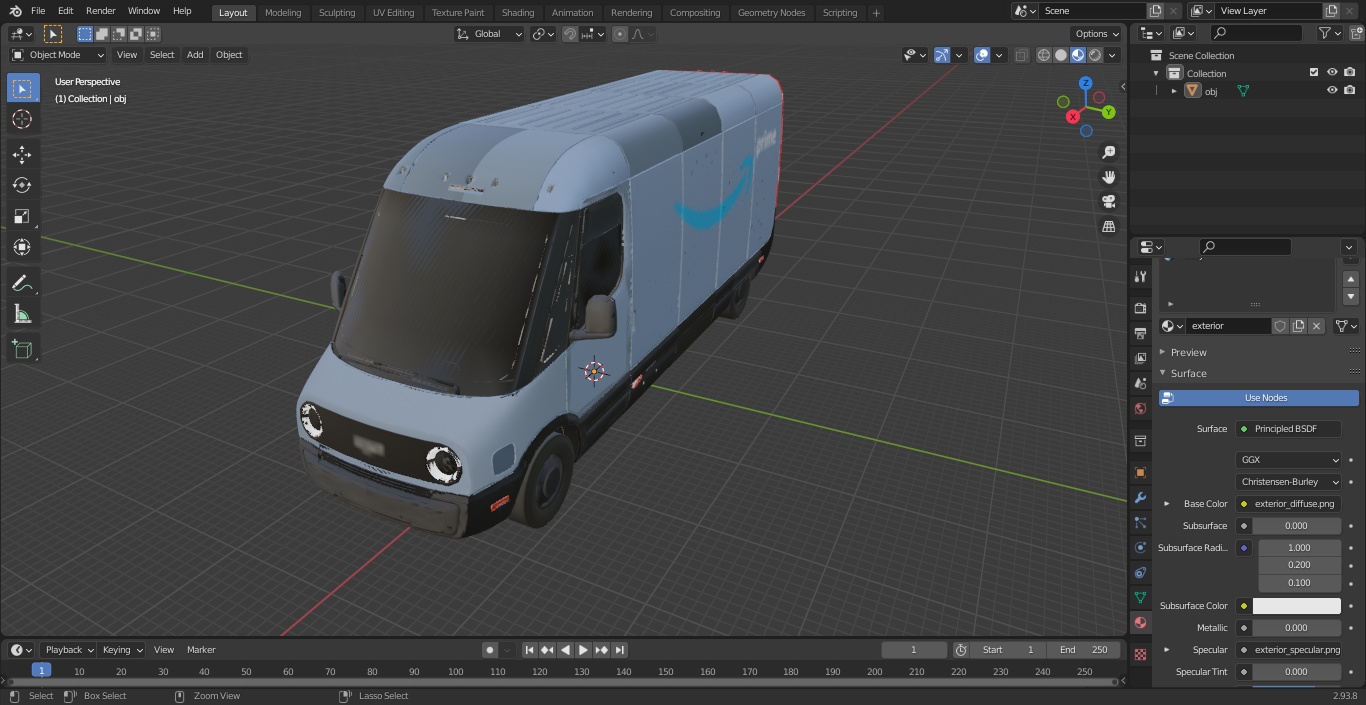Open Object Data properties green triangle icon

pyautogui.click(x=1140, y=597)
